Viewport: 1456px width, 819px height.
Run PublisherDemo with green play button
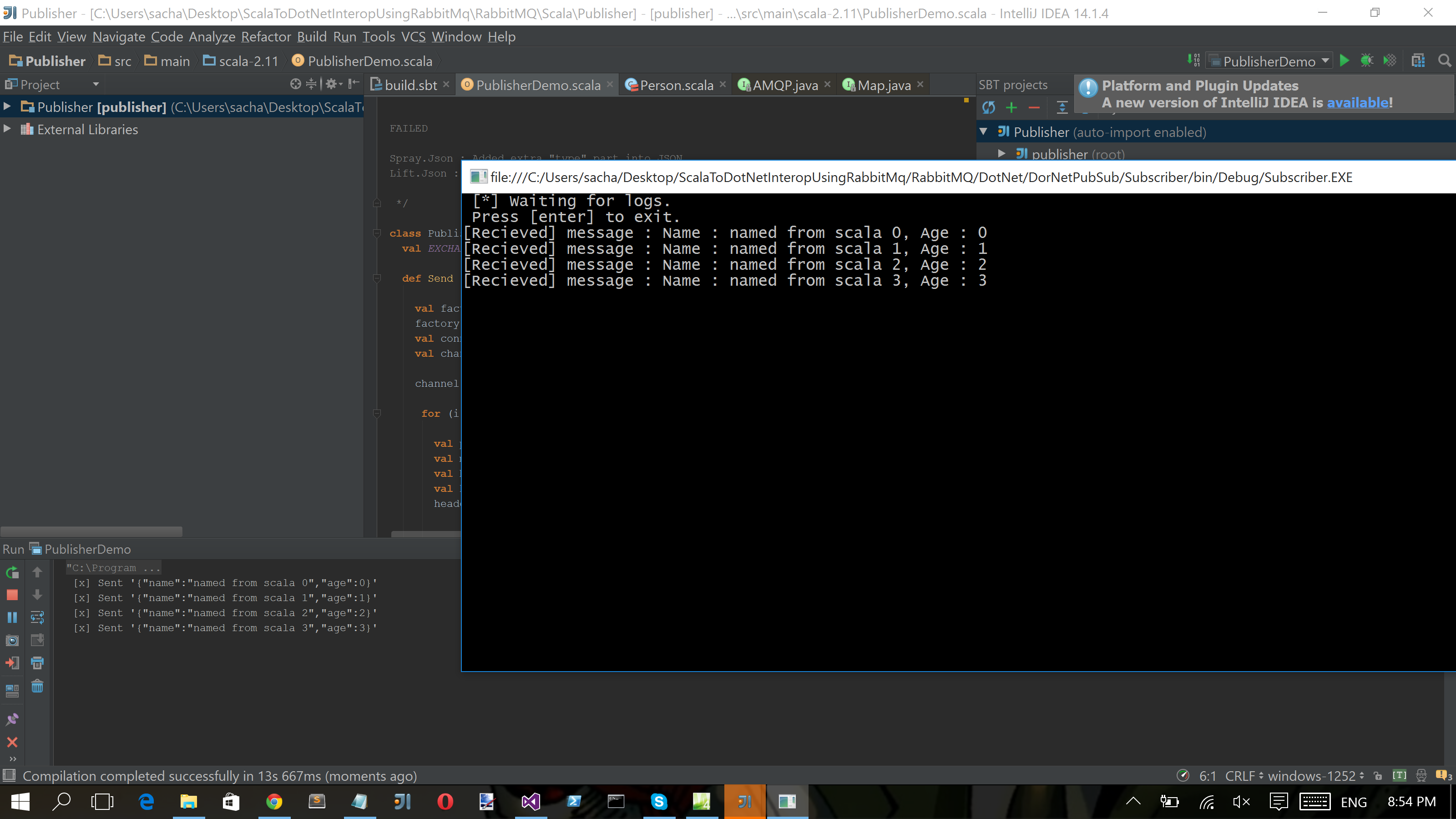[1345, 61]
